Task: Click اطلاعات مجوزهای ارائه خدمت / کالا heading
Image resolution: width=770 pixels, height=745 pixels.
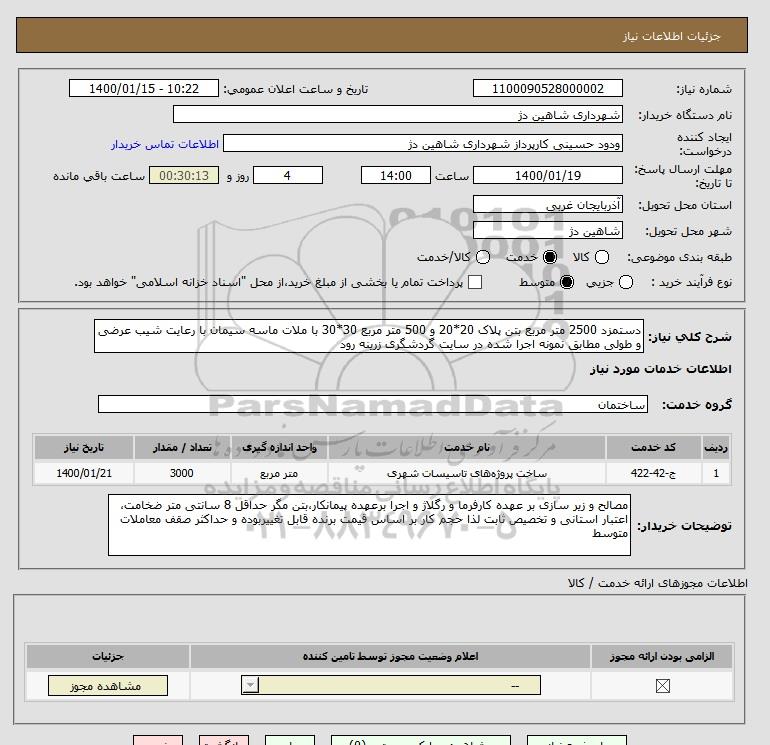Action: pos(658,583)
